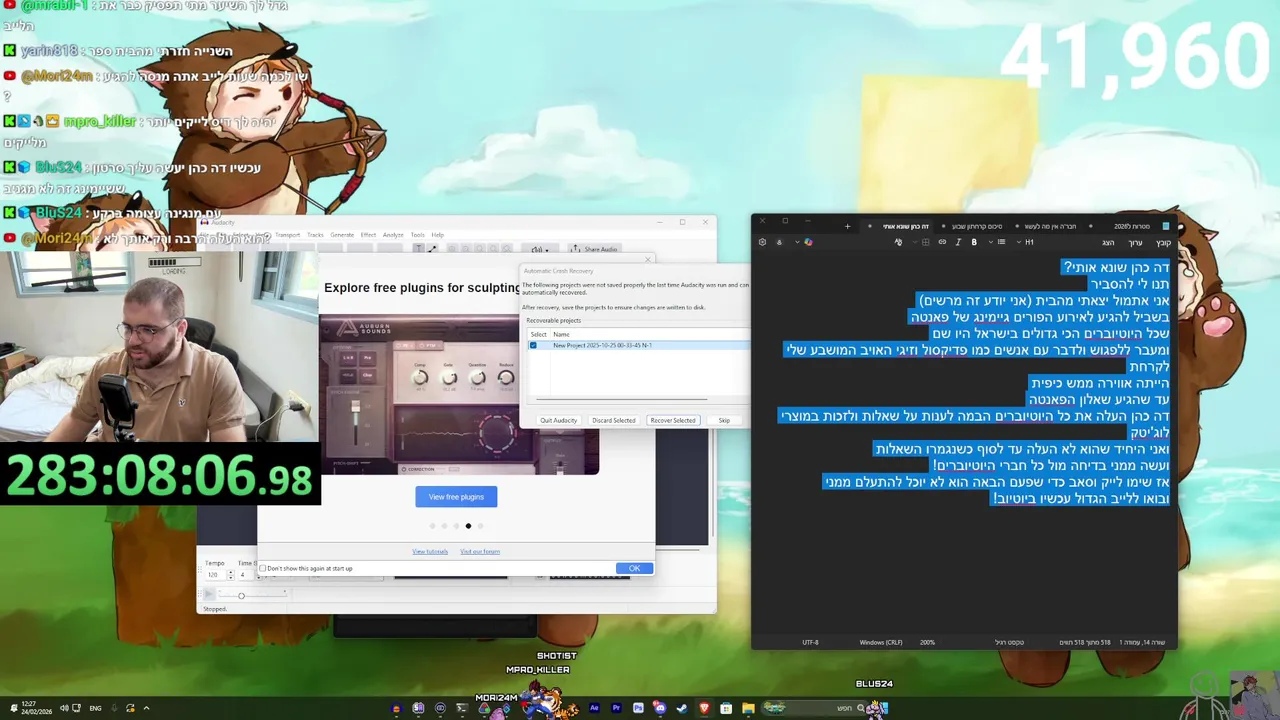
Task: Open the עריכה (Edit) menu in Notepad
Action: click(x=1135, y=243)
